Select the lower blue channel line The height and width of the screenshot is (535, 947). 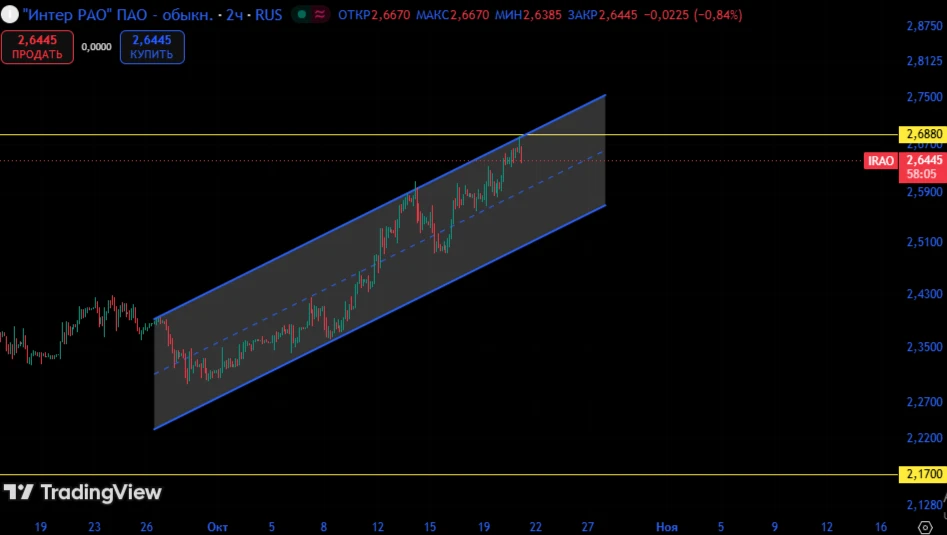click(379, 318)
